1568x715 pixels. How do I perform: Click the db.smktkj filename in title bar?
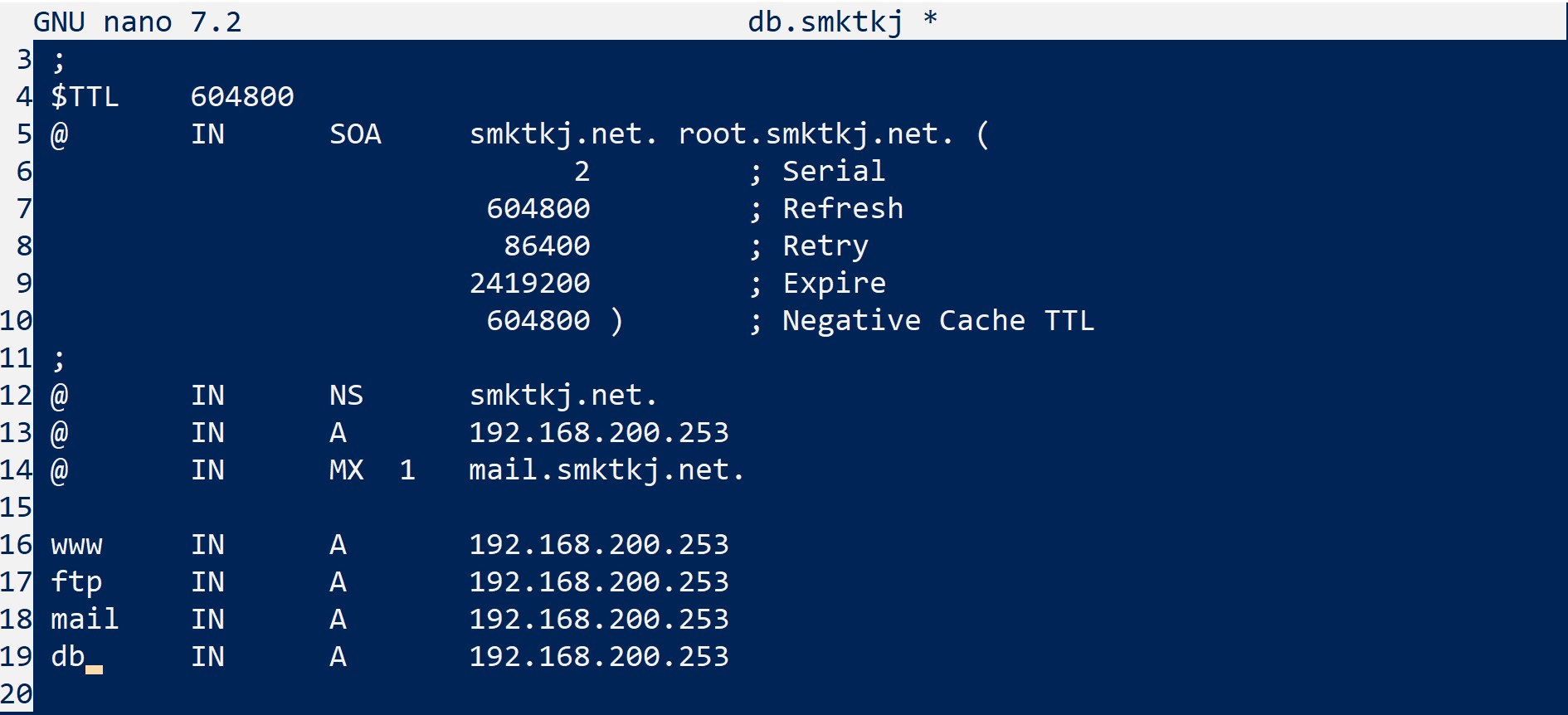click(x=825, y=22)
